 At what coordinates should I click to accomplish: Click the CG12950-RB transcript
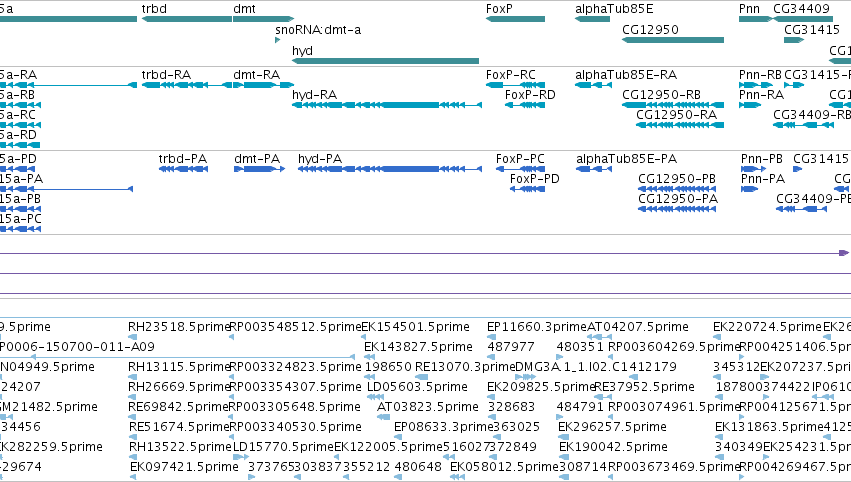tap(673, 105)
